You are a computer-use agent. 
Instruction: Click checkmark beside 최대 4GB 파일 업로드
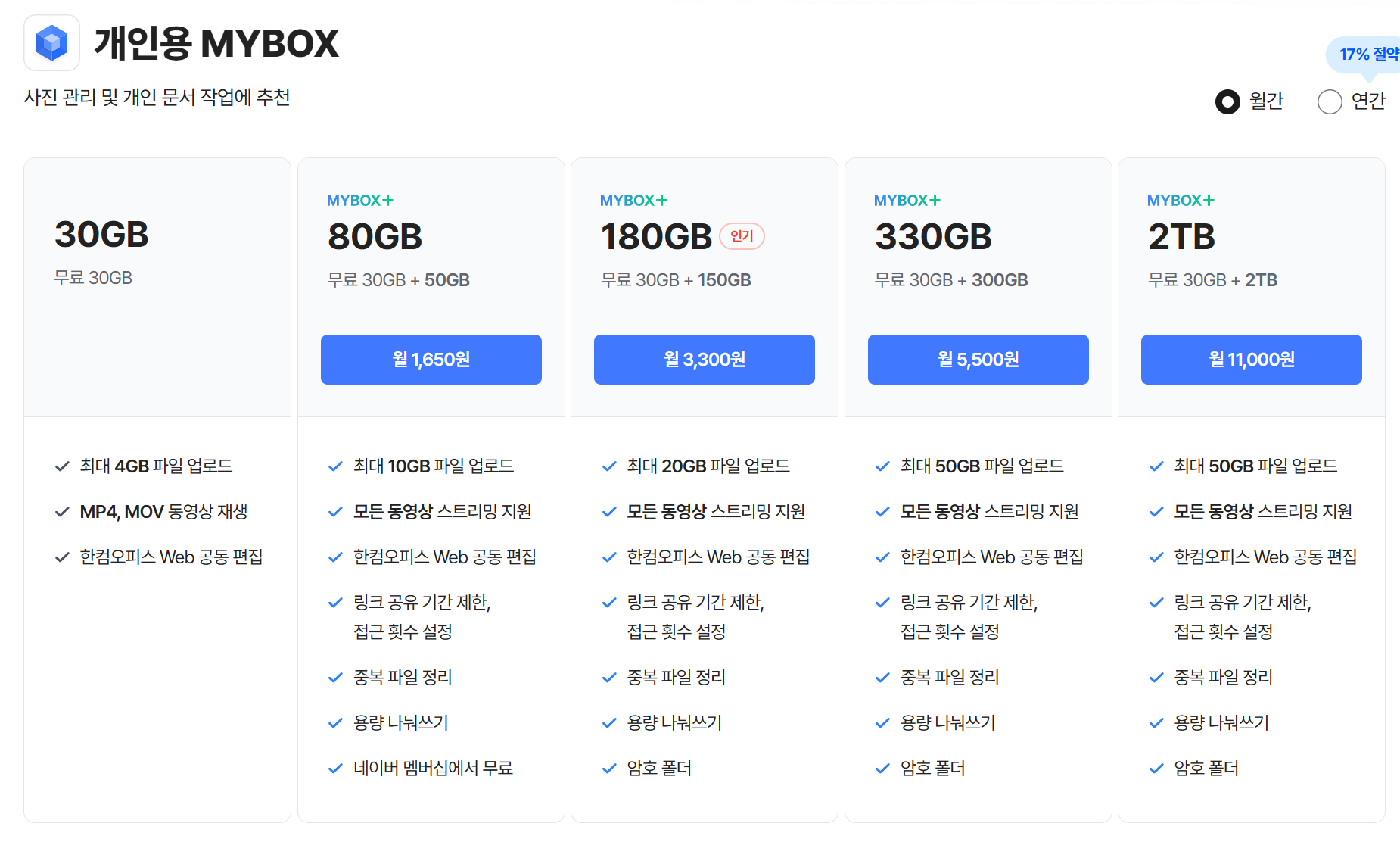coord(62,466)
